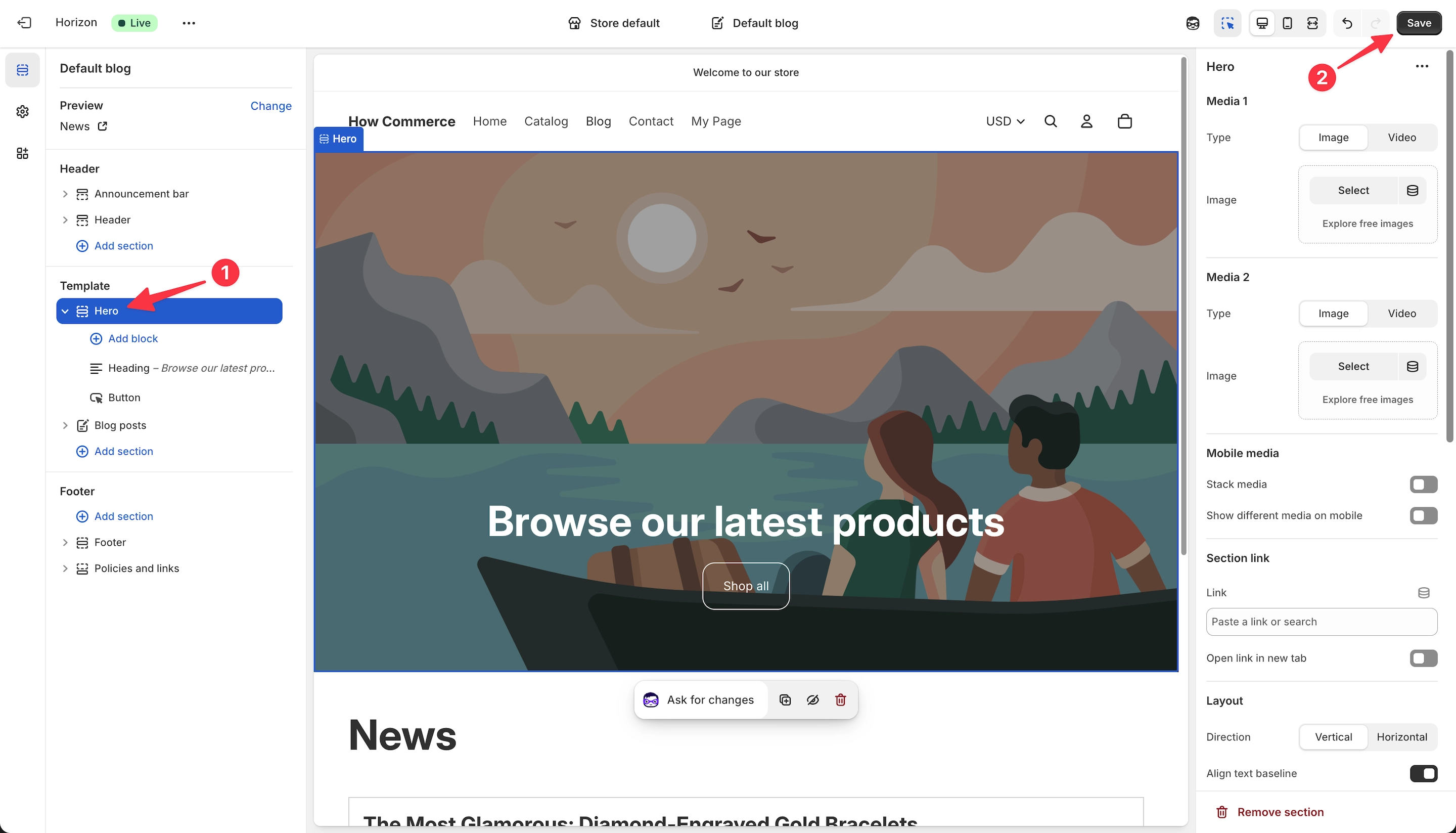Switch to fullscreen width preview icon

click(x=1312, y=23)
